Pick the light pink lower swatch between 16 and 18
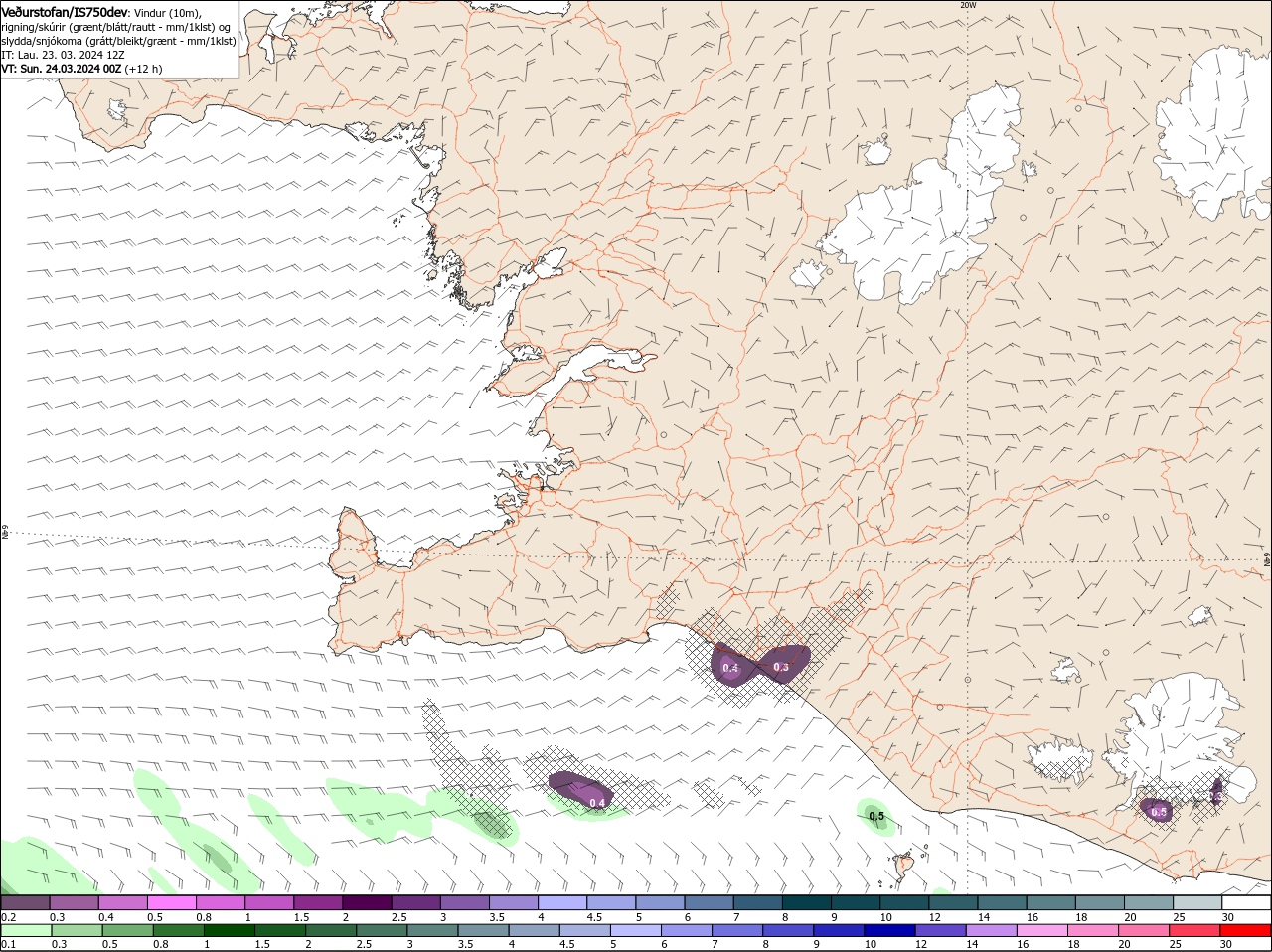The image size is (1272, 952). (x=1044, y=931)
